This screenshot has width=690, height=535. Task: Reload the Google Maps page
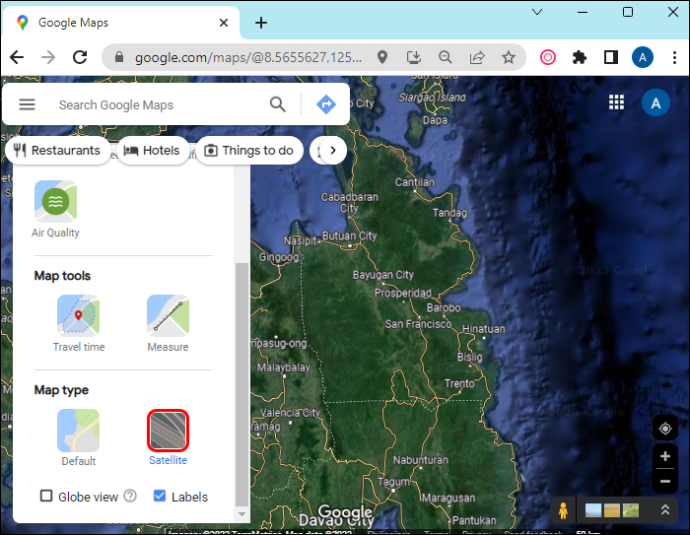point(80,57)
